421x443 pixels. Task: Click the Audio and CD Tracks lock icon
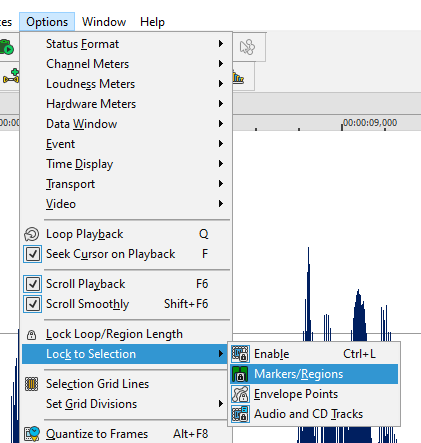point(240,414)
